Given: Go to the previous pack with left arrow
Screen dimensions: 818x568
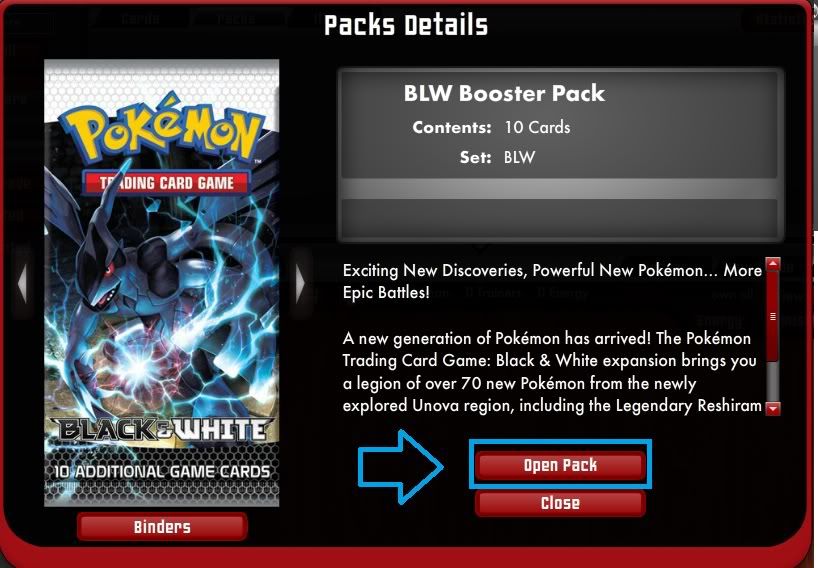Looking at the screenshot, I should click(22, 283).
